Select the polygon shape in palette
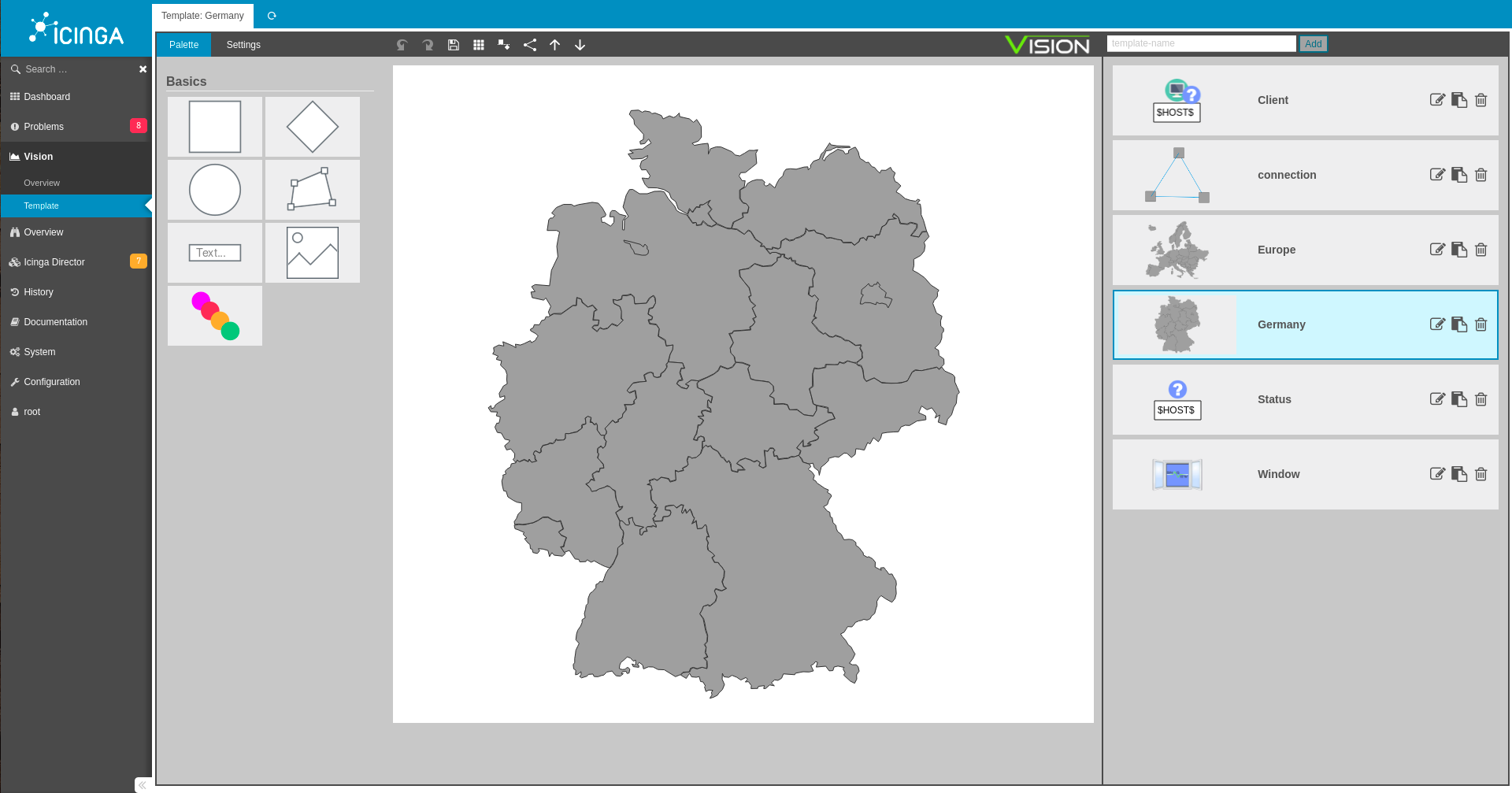Viewport: 1512px width, 793px height. pyautogui.click(x=313, y=190)
